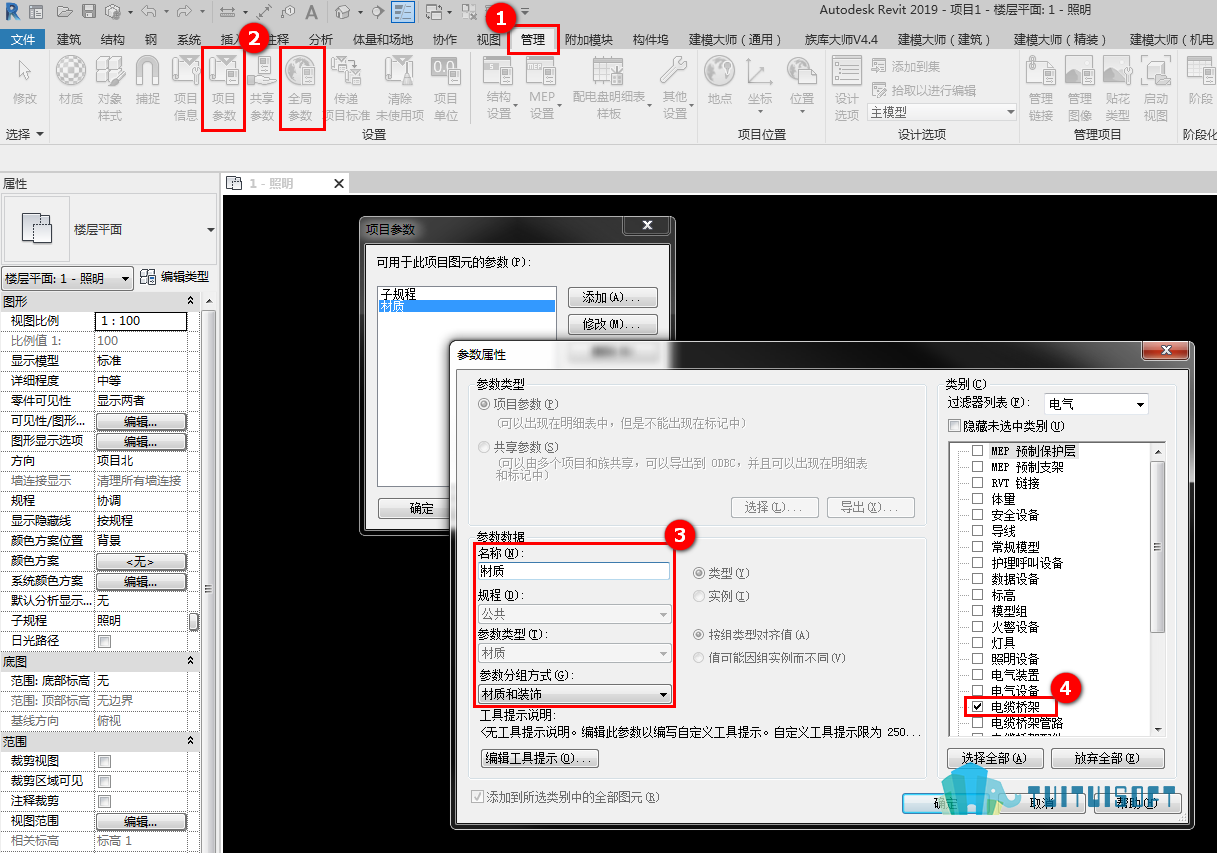Open the 过滤器列表 dropdown showing 电气

point(1096,404)
